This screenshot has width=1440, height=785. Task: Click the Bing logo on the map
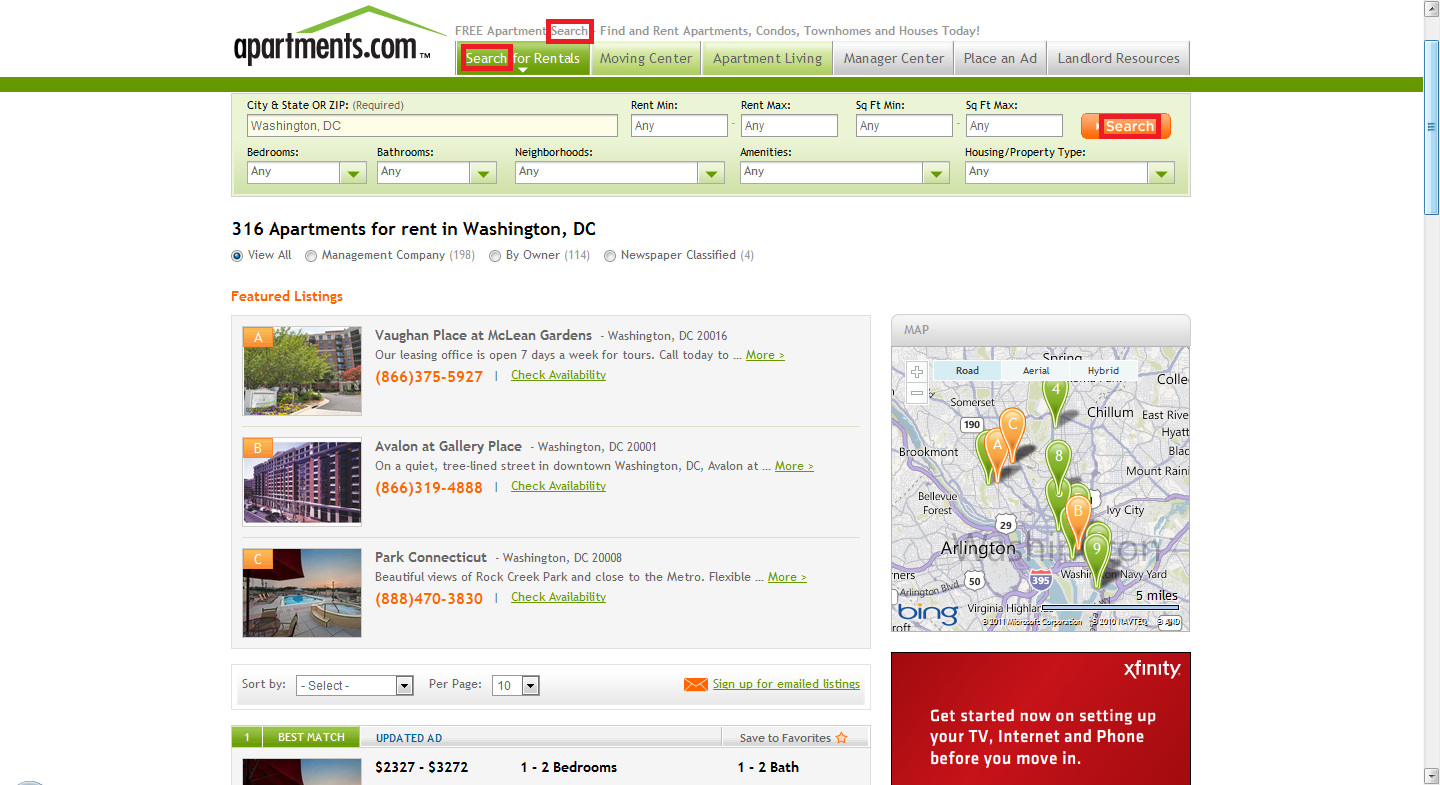click(x=928, y=612)
